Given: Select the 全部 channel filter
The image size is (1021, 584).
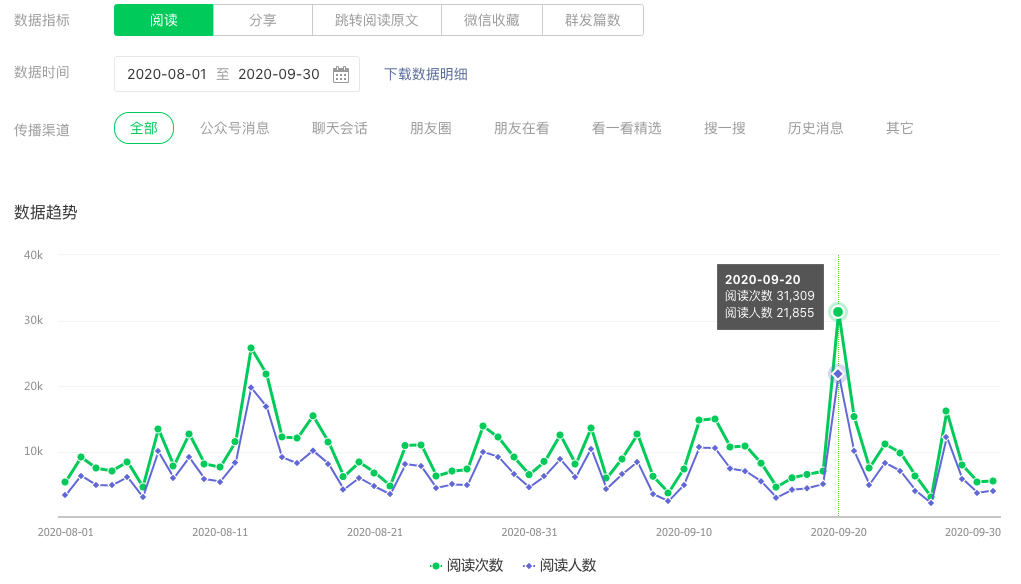Looking at the screenshot, I should coord(144,128).
